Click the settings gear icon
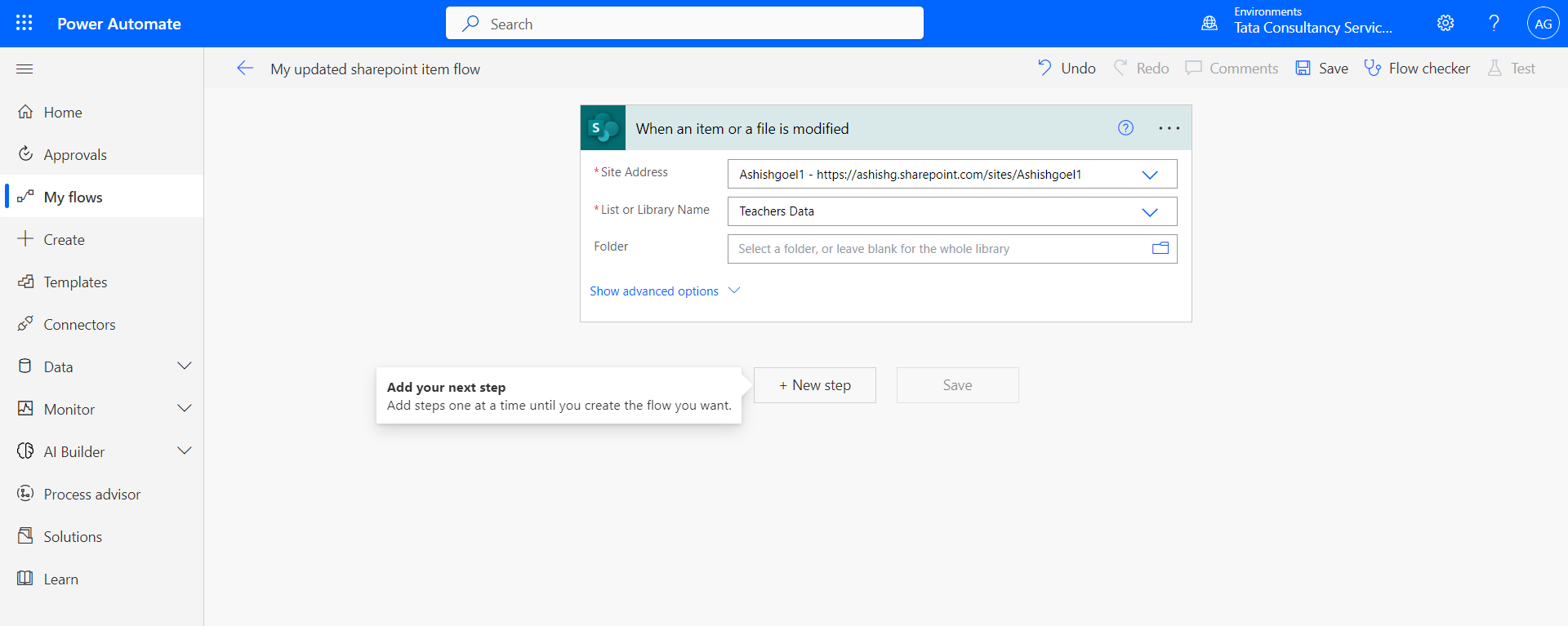 [1445, 23]
